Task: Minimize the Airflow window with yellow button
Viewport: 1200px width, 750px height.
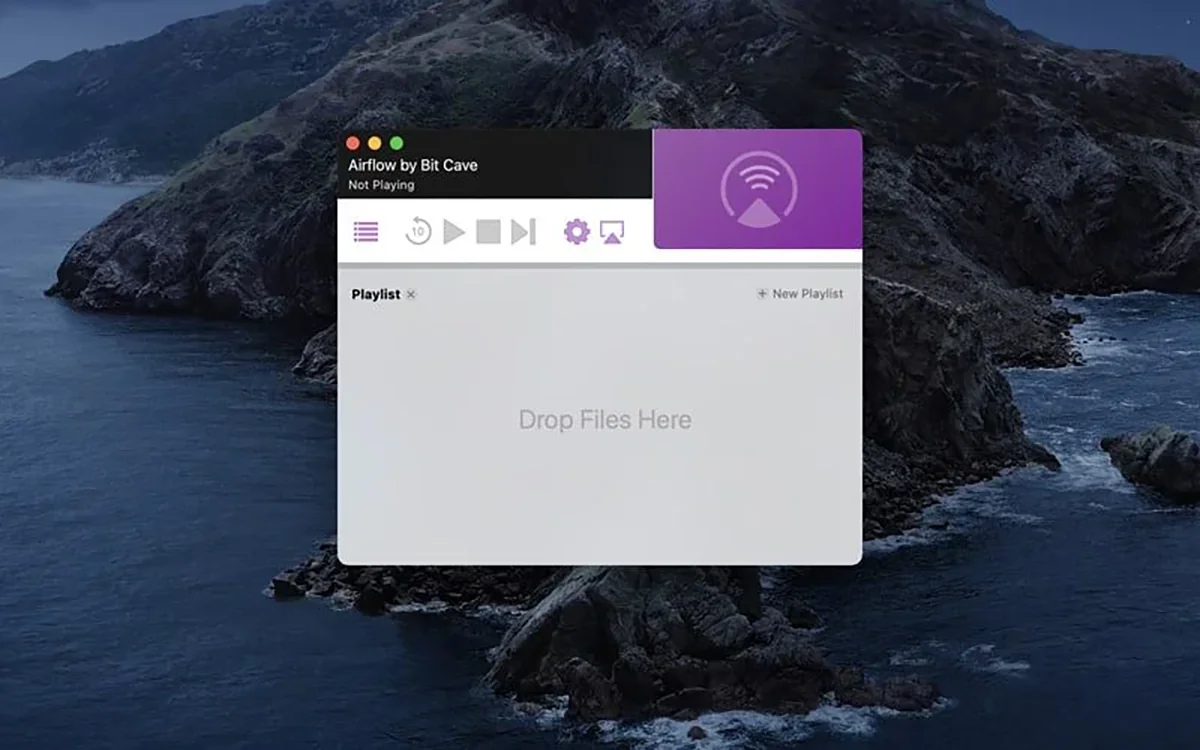Action: (x=375, y=143)
